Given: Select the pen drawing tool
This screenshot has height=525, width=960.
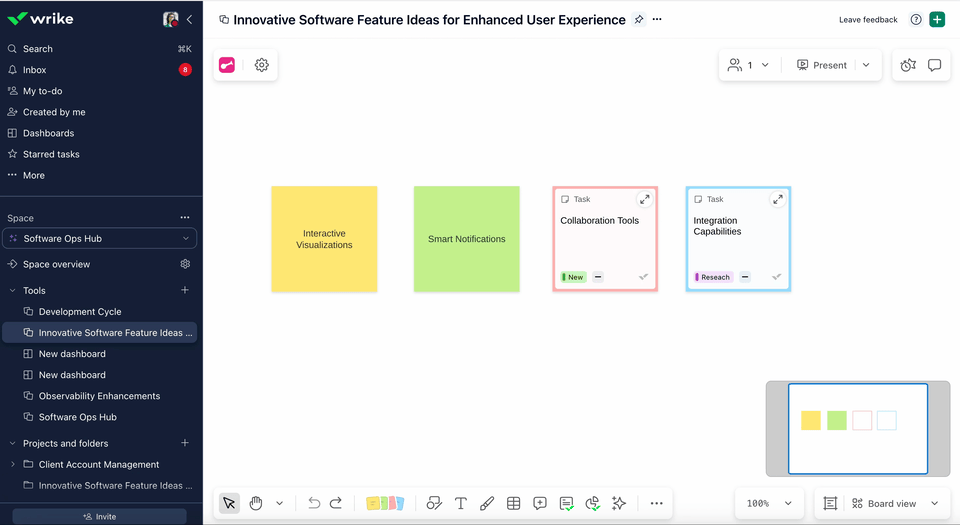Looking at the screenshot, I should point(487,503).
